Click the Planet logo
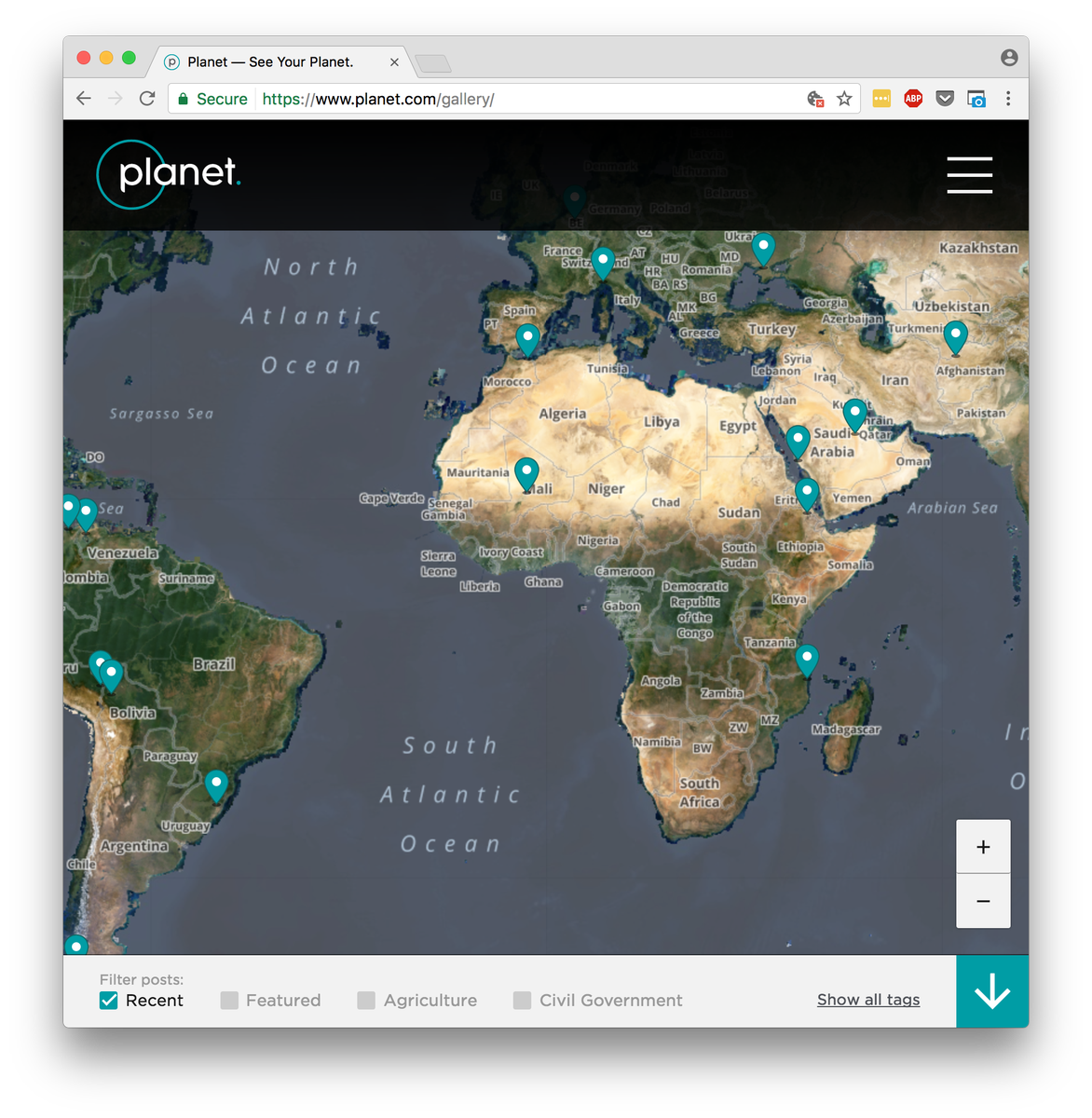Screen dimensions: 1092x1118 (170, 174)
